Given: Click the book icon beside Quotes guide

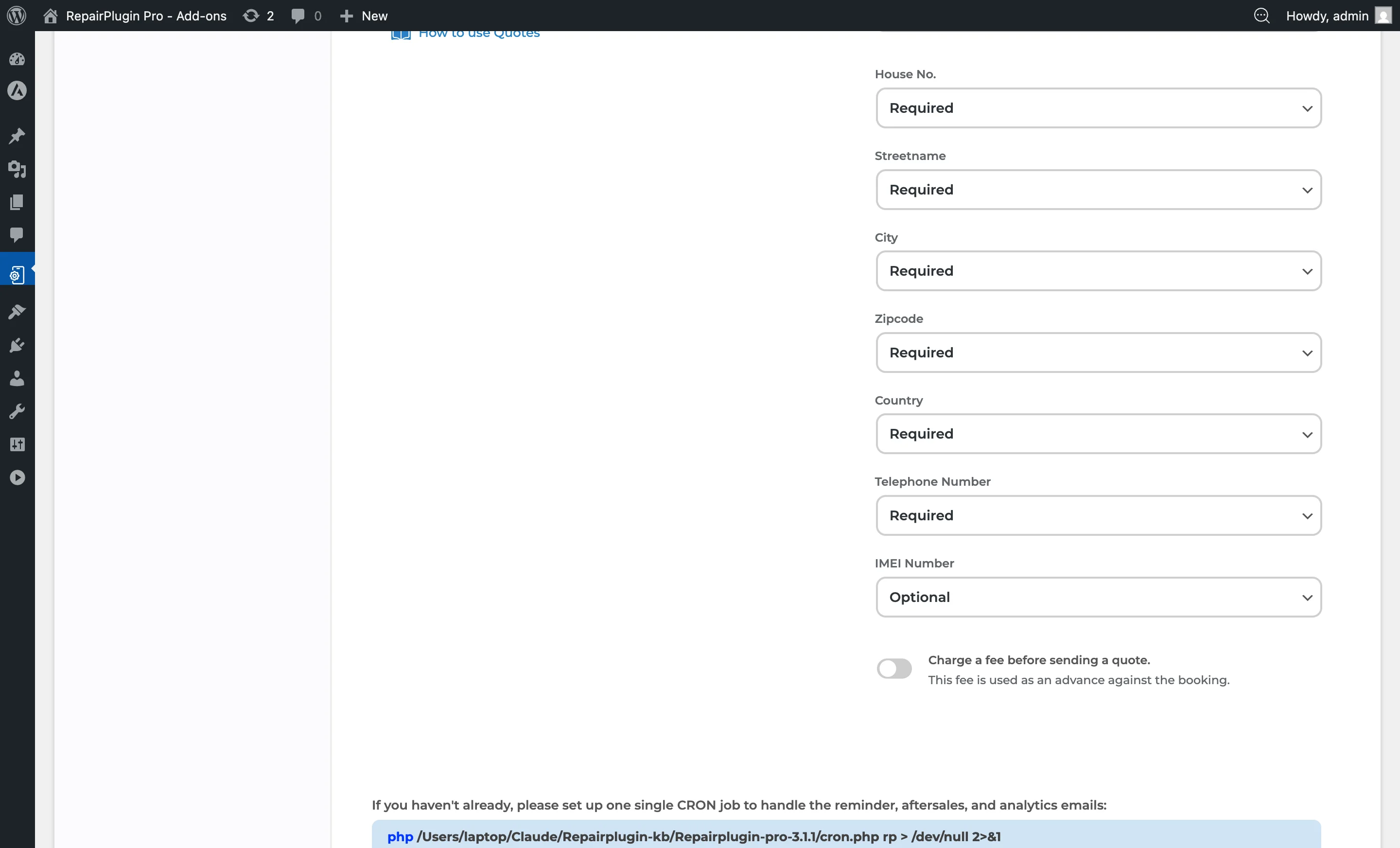Looking at the screenshot, I should (401, 35).
